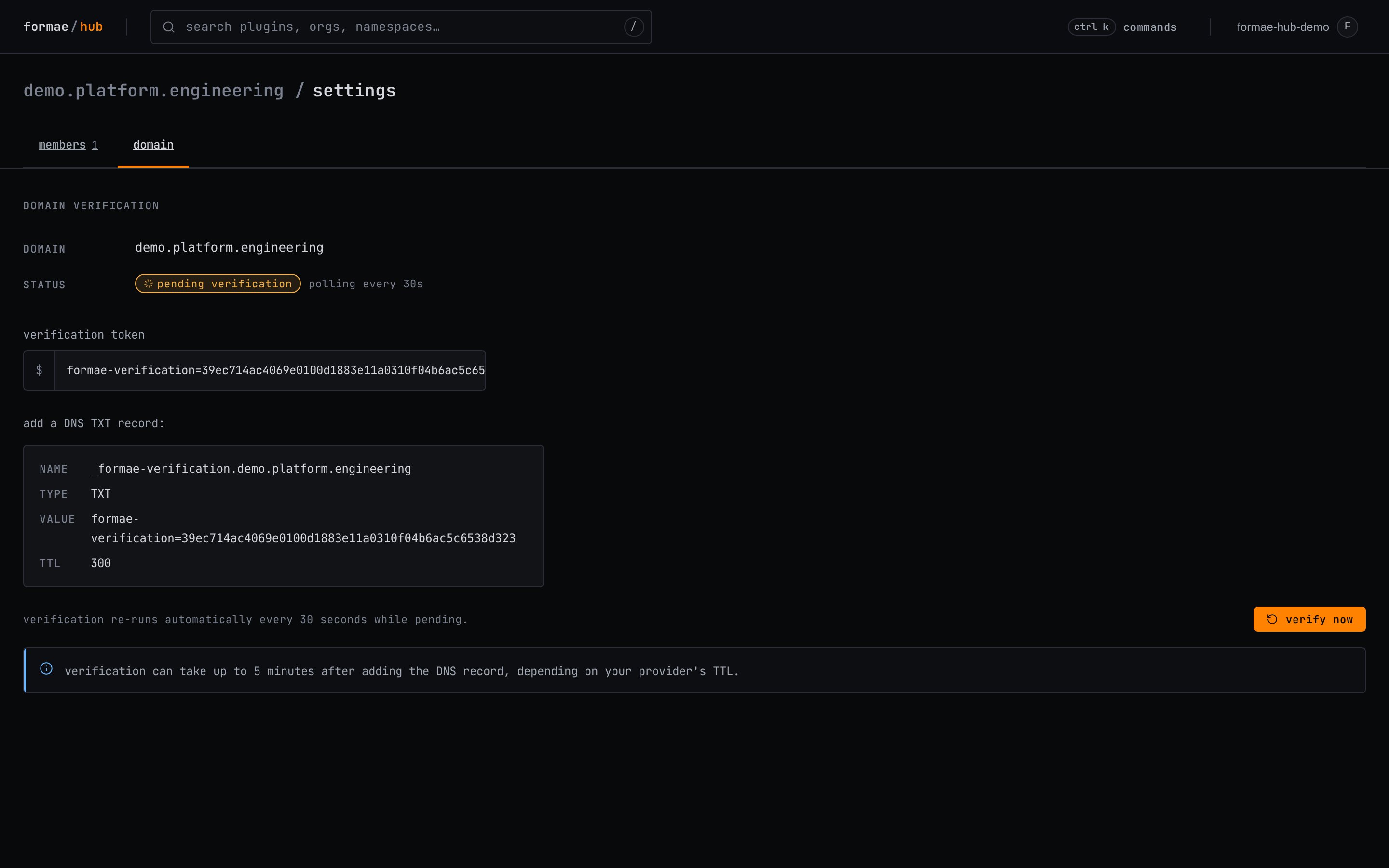Click the DNS record VALUE text
The height and width of the screenshot is (868, 1389).
303,529
